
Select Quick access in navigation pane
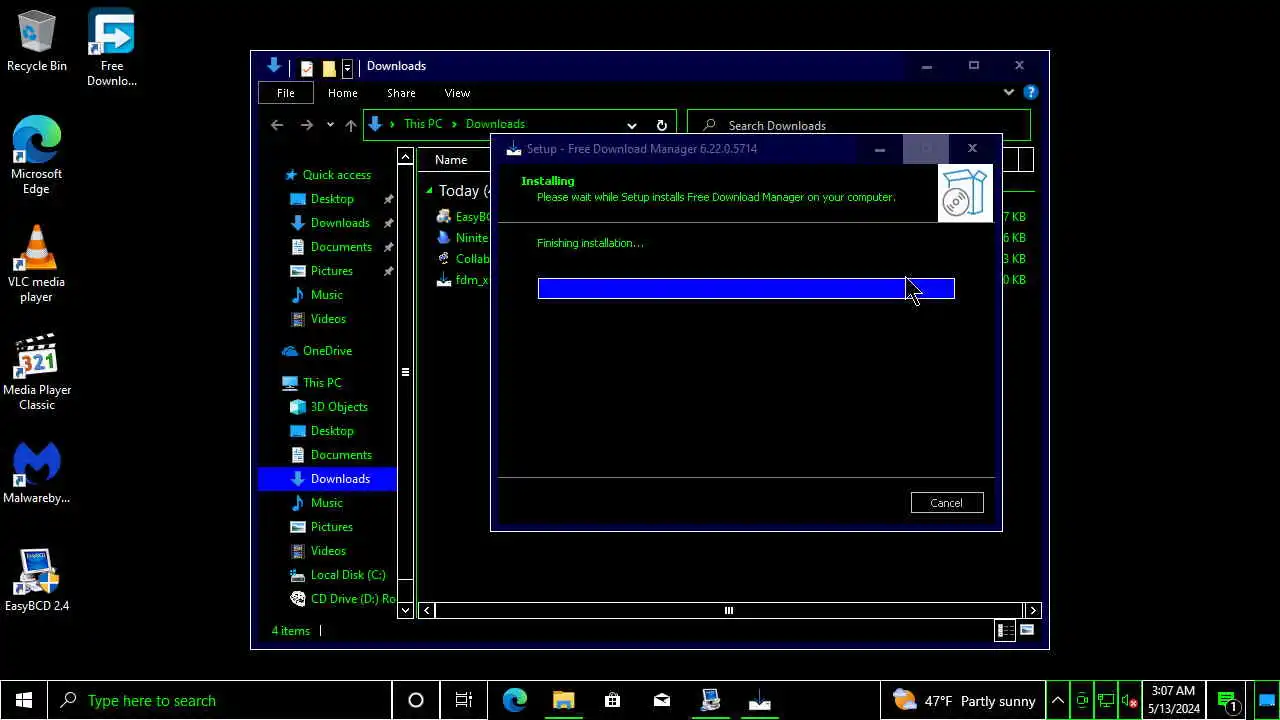336,175
